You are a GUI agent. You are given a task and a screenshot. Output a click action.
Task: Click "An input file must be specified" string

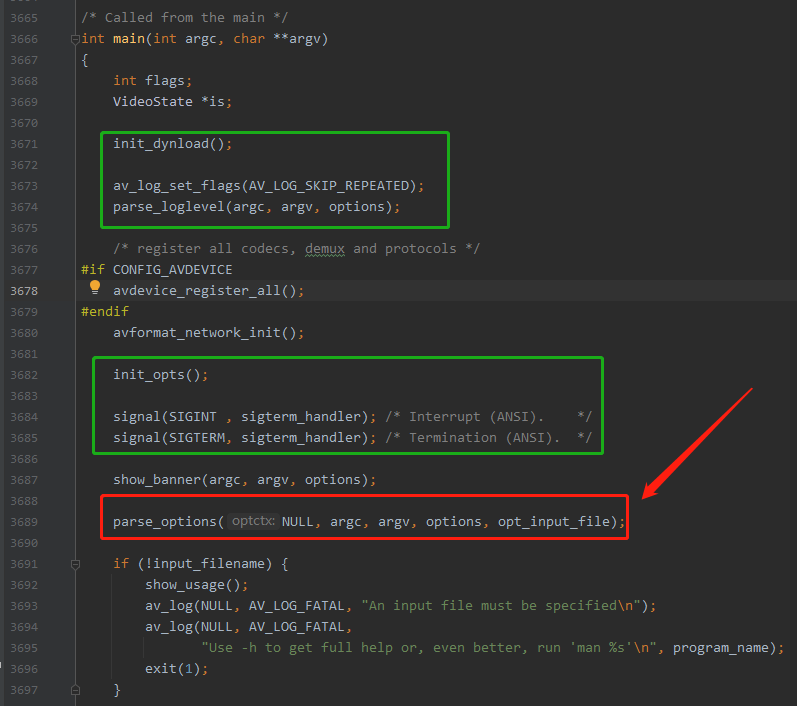click(x=501, y=606)
